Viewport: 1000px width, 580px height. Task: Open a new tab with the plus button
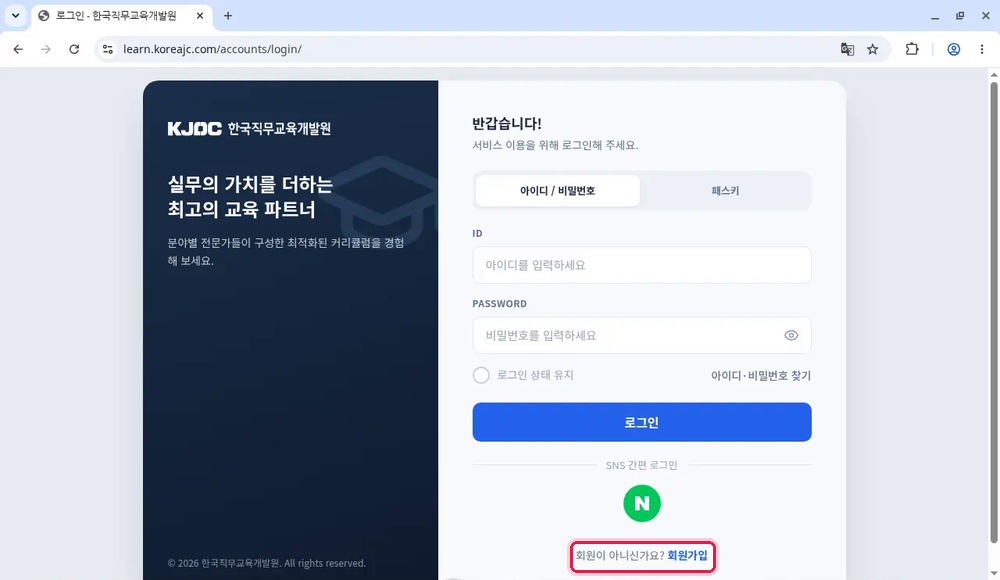(x=228, y=15)
